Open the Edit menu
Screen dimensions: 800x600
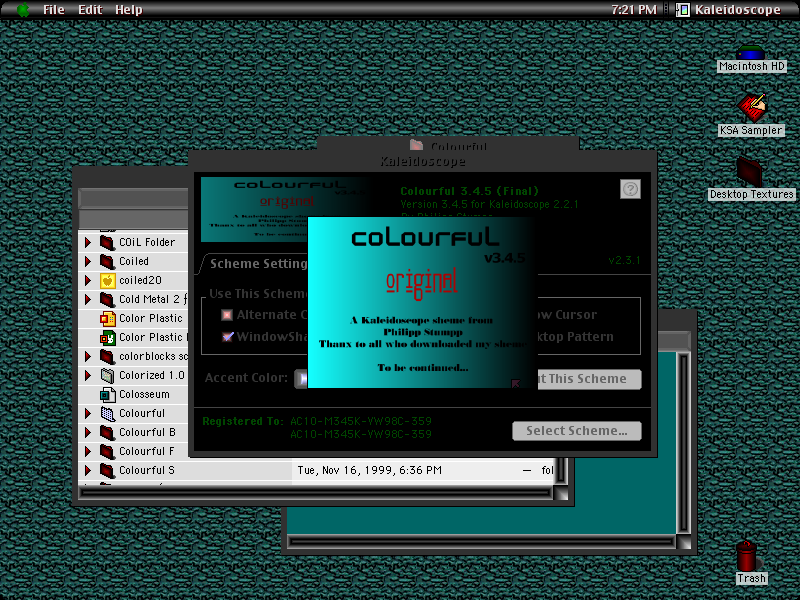(90, 10)
